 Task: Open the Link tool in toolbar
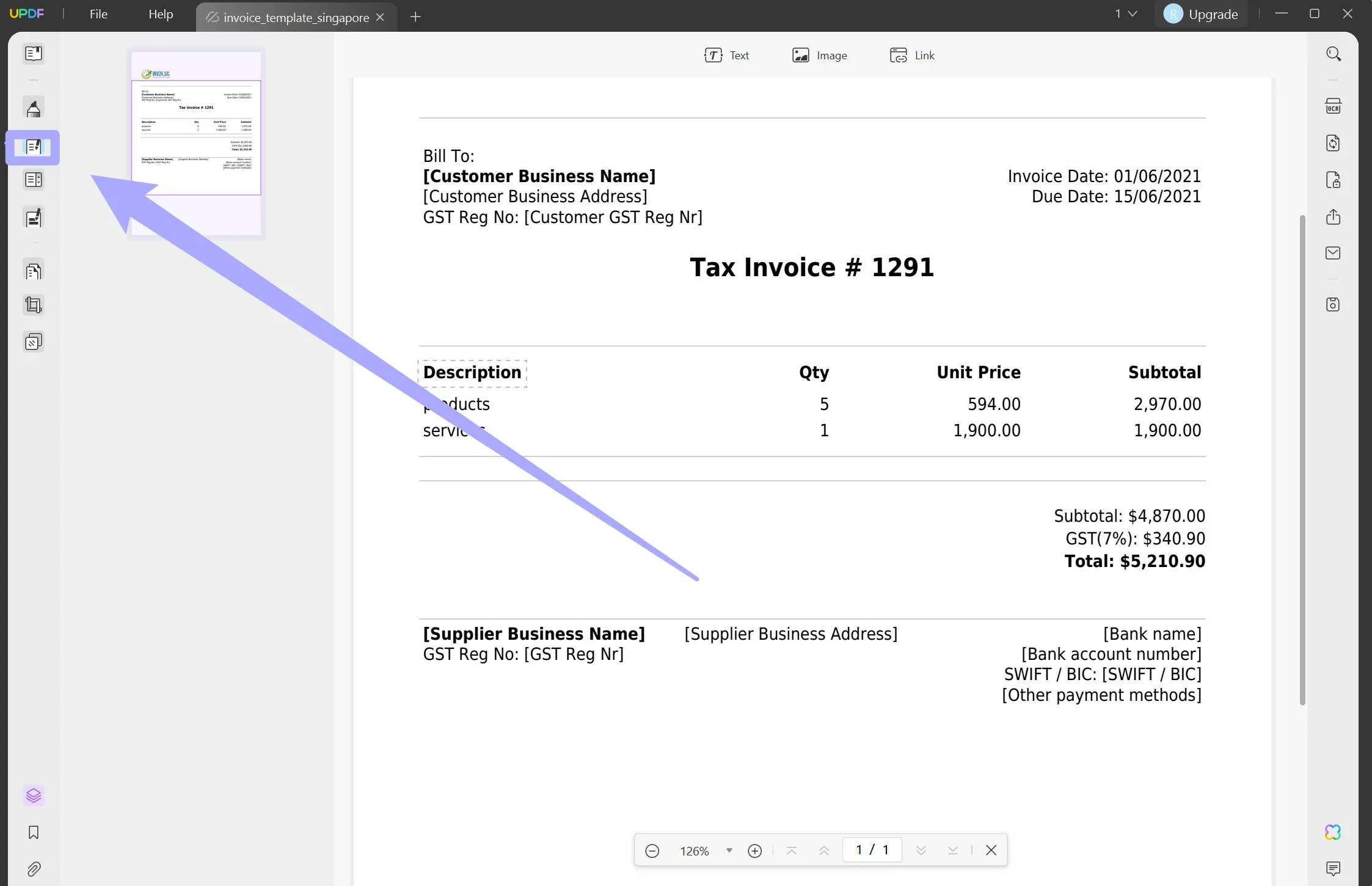912,55
